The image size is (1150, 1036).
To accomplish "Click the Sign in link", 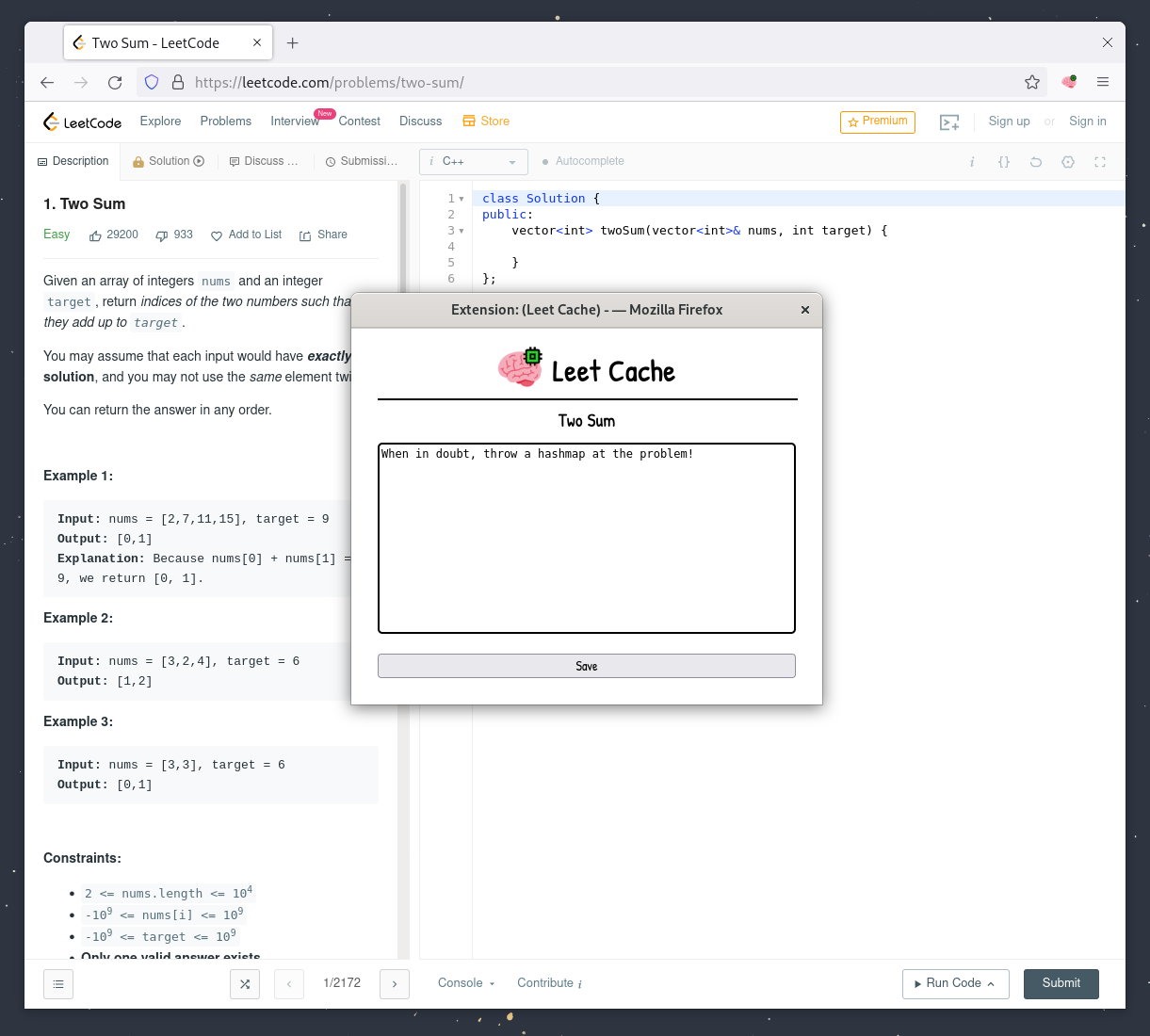I will click(1088, 121).
